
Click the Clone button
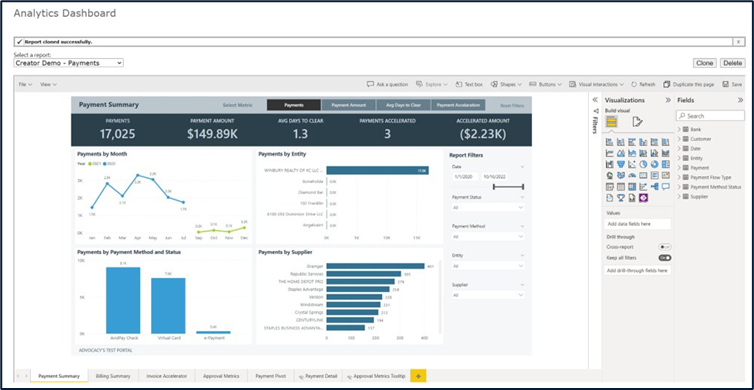click(x=705, y=63)
